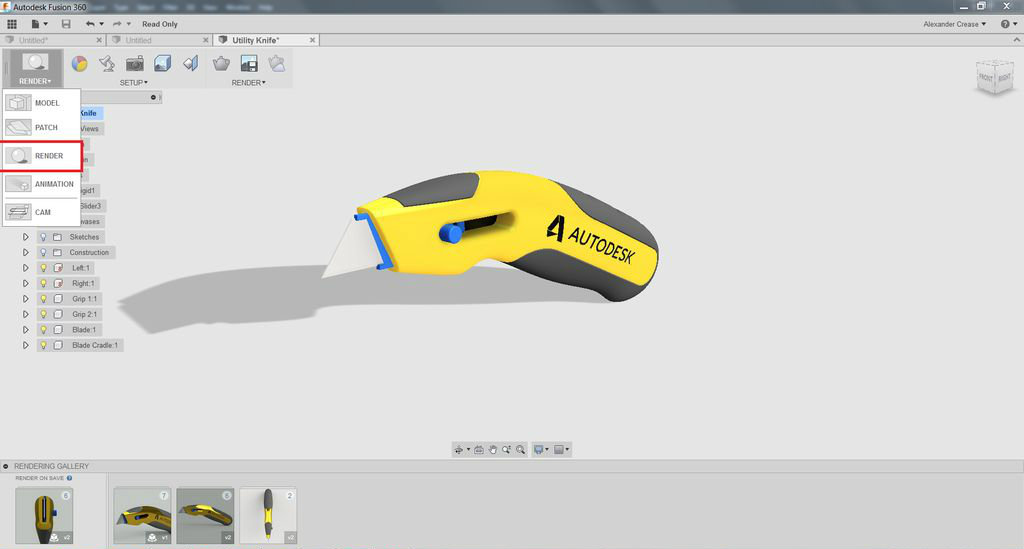Select RENDER in the workspace menu
Screen dimensions: 1024x549
click(40, 156)
